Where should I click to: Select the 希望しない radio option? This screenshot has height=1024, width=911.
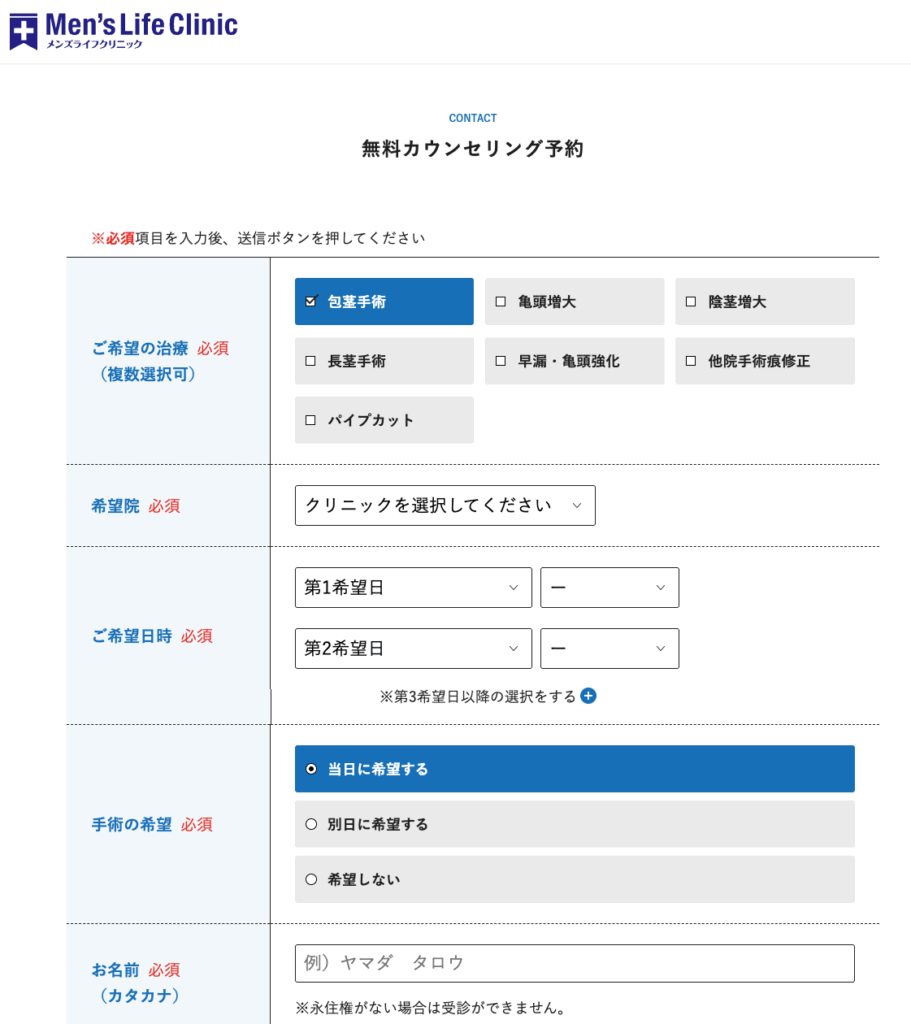(x=575, y=880)
